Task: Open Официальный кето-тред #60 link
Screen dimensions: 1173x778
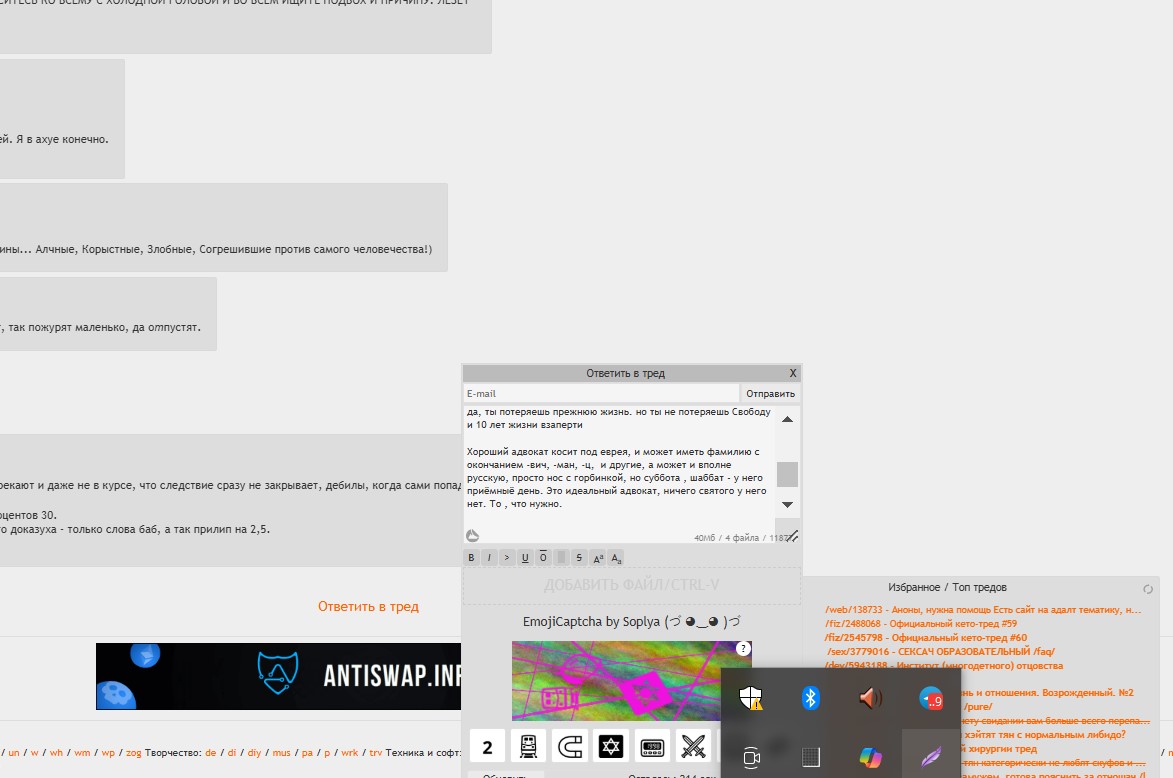Action: (x=925, y=637)
